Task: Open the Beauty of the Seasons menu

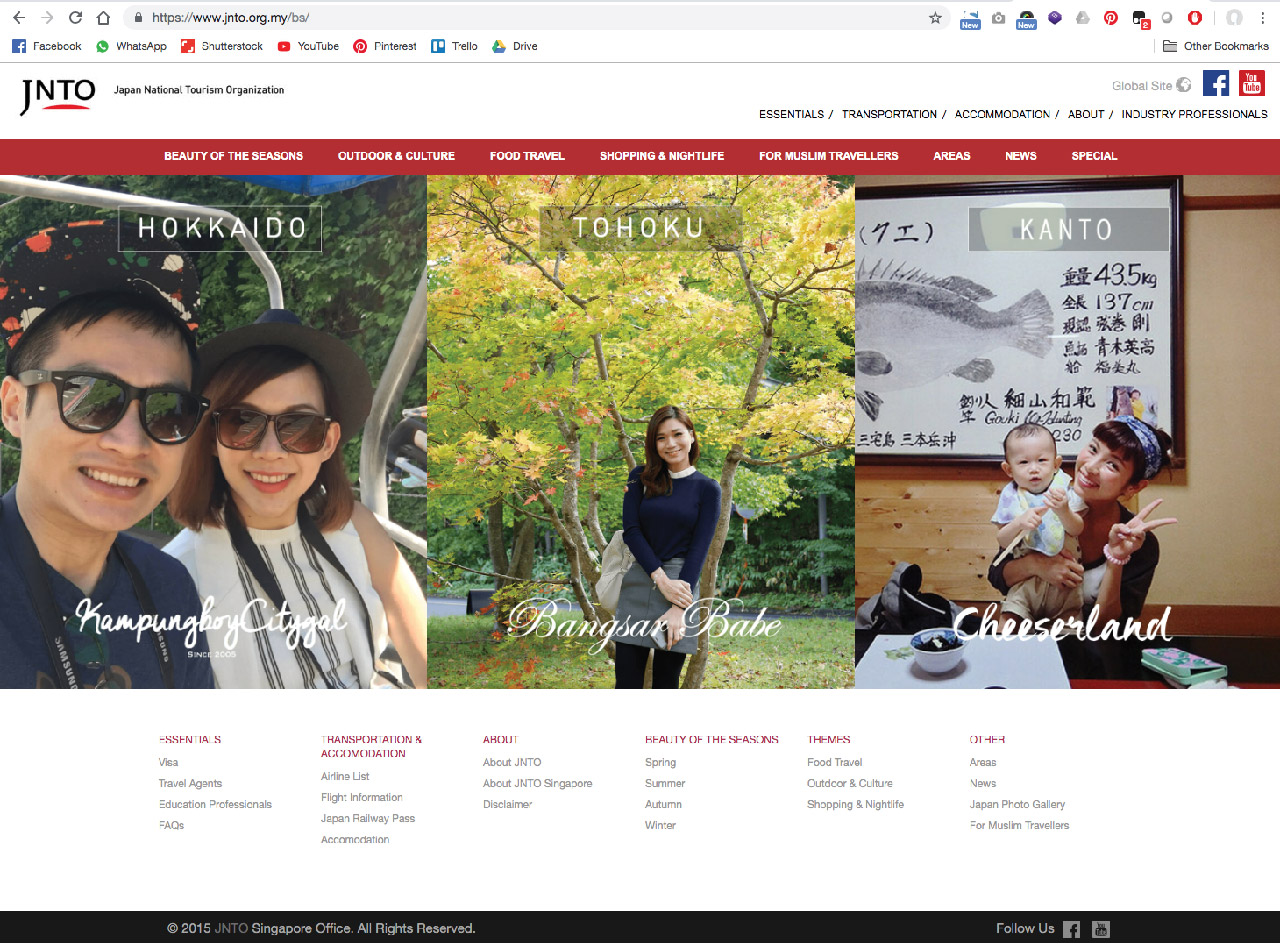Action: click(x=233, y=156)
